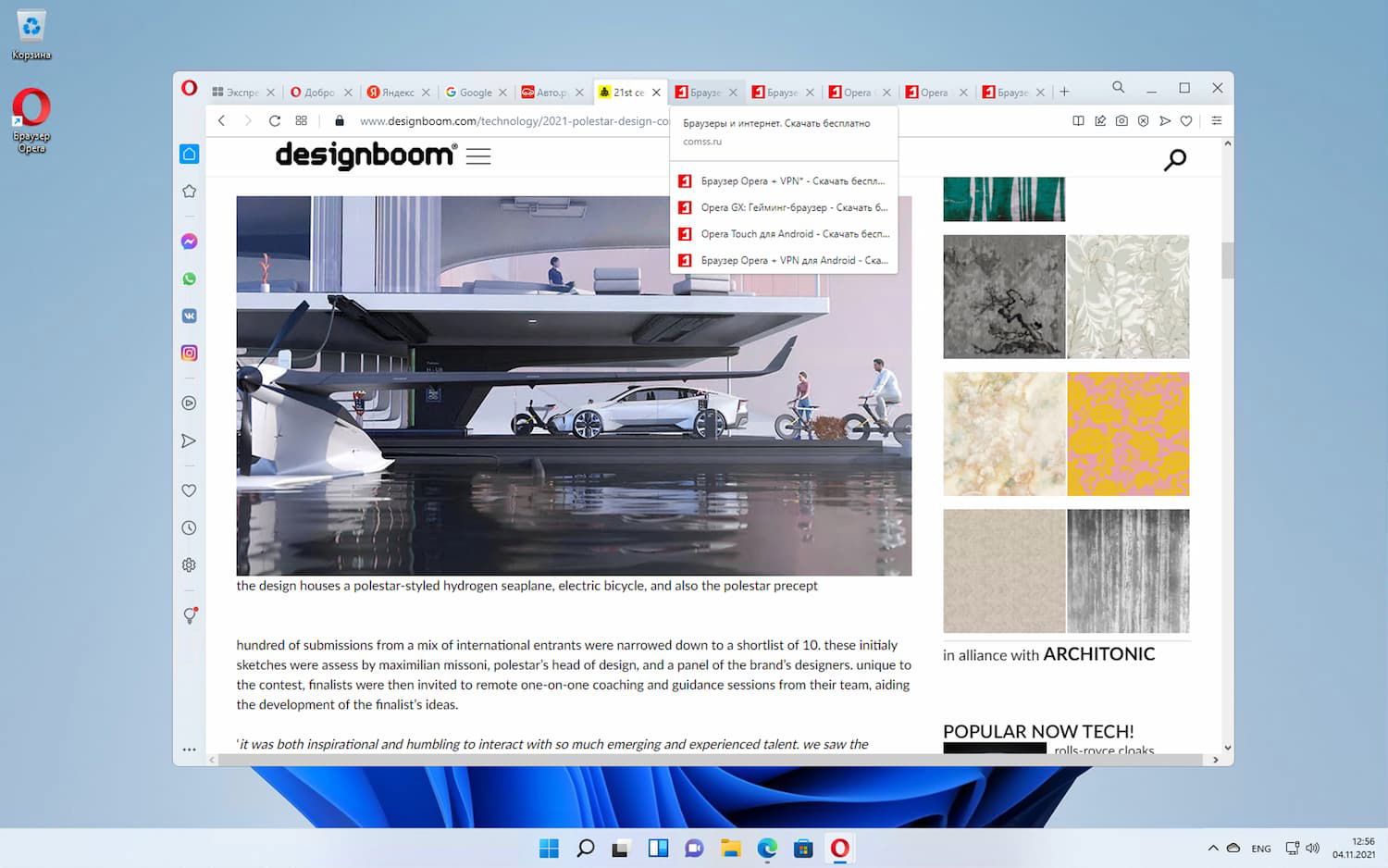1388x868 pixels.
Task: Select 'Opera Touch для Android' in the tab preview
Action: tap(783, 234)
